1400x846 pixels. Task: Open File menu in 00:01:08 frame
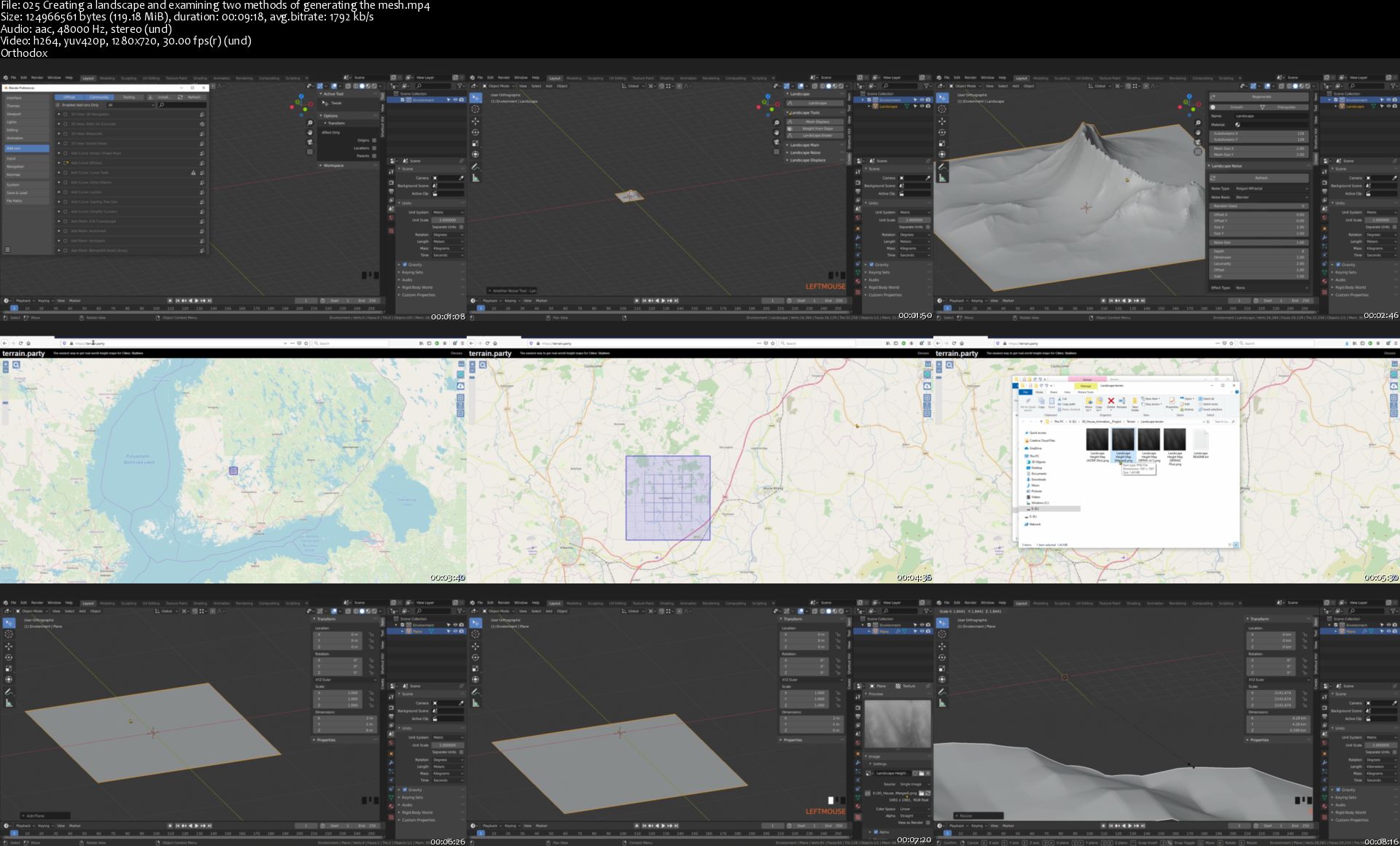coord(13,77)
